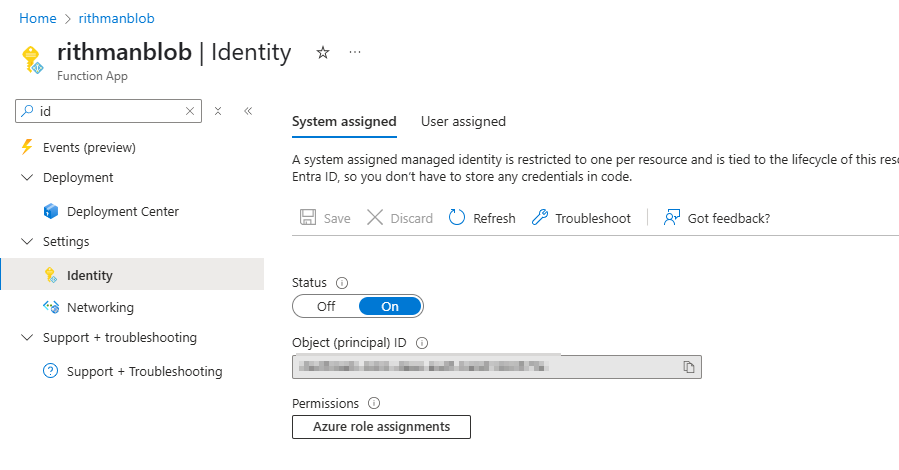
Task: Click the 'rithmanblob | Identity' page title
Action: [174, 52]
